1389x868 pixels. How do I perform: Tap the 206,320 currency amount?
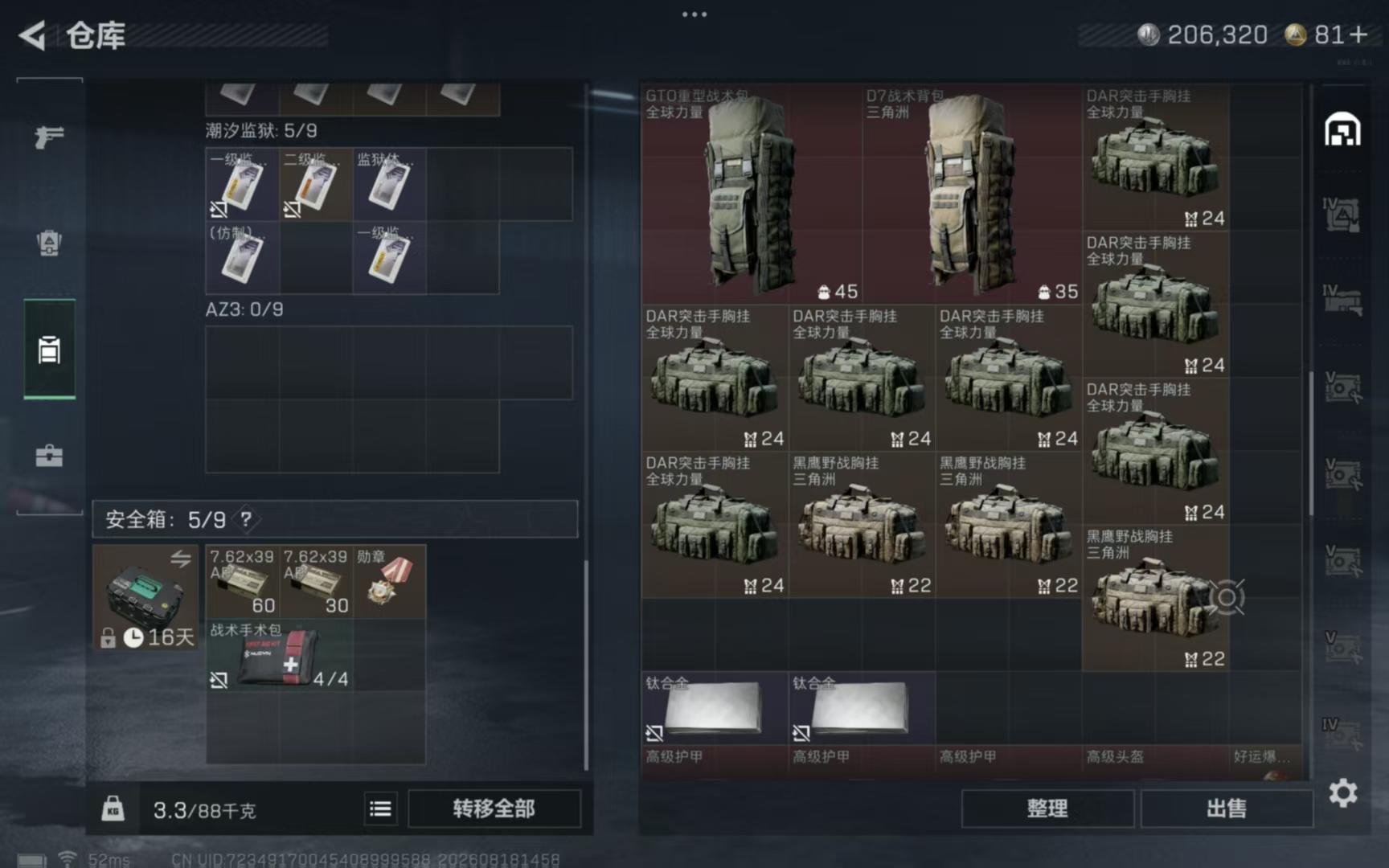point(1217,35)
